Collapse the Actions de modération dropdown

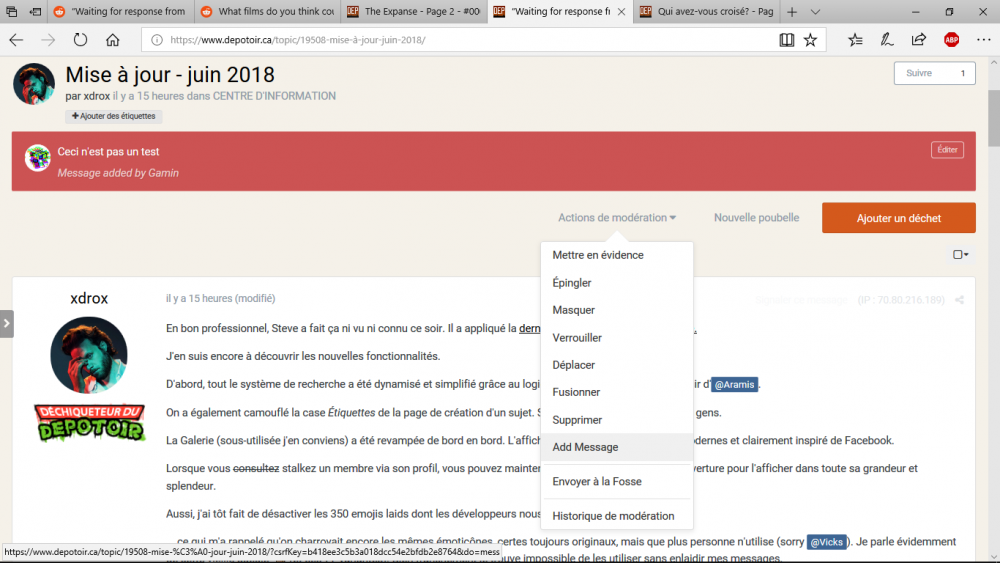(616, 218)
